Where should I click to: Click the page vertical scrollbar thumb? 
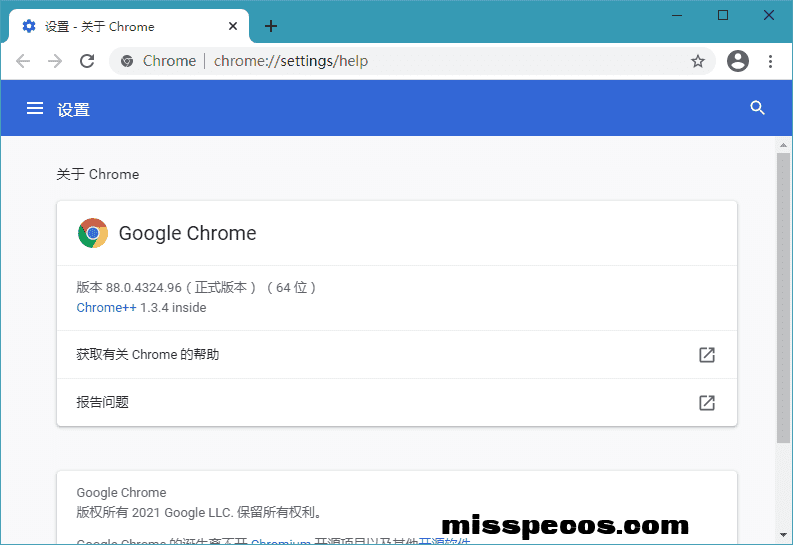(x=783, y=298)
